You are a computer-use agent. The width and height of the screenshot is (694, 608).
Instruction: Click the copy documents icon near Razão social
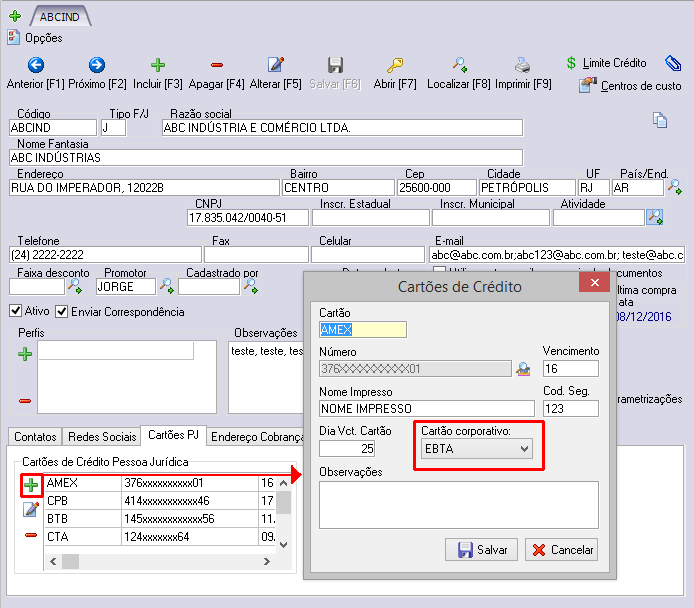[x=660, y=120]
